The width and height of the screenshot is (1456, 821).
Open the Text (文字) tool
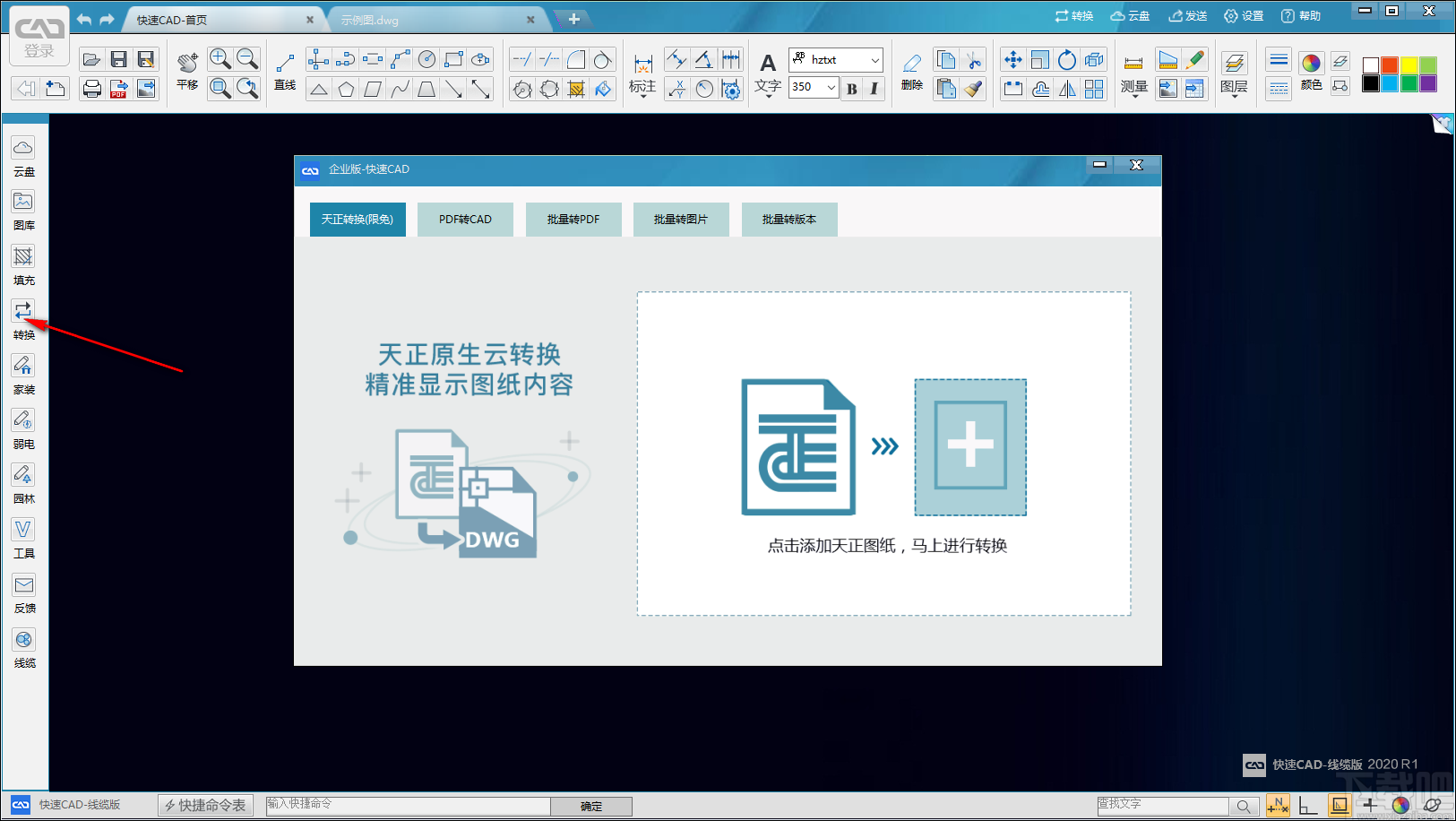click(768, 73)
